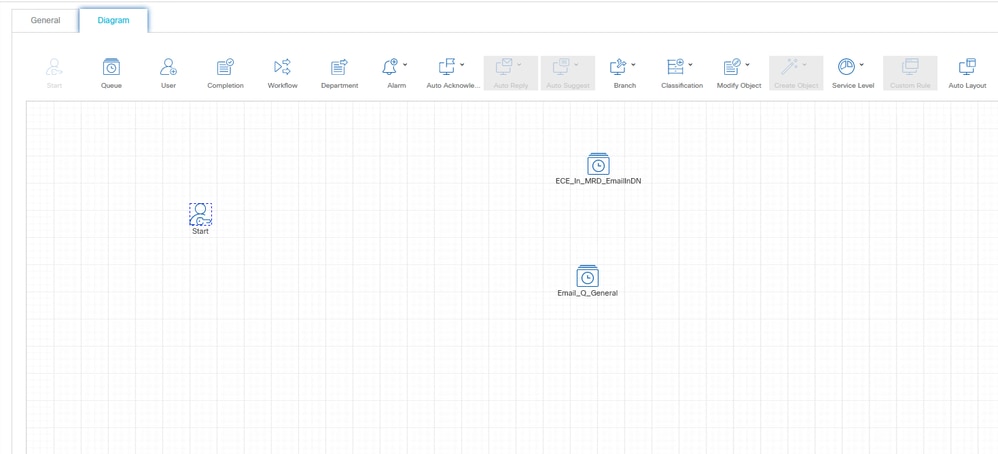Click the Auto Acknowledge icon
The height and width of the screenshot is (454, 998).
coord(447,66)
